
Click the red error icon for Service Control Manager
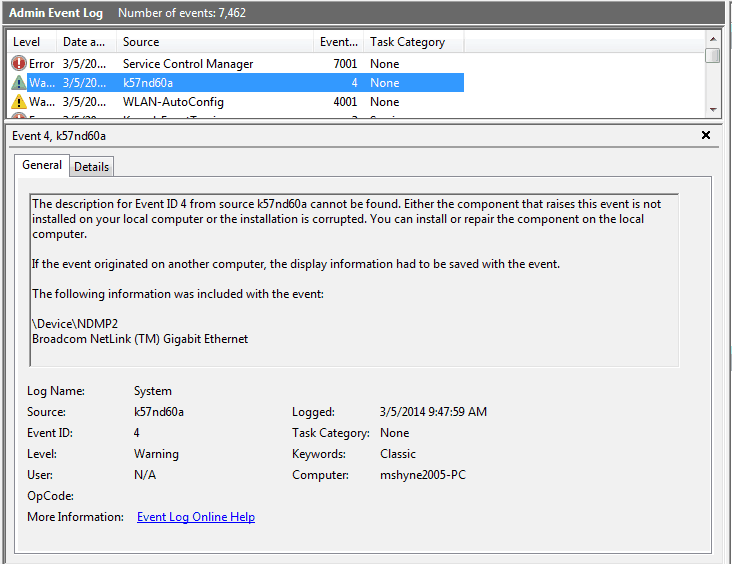coord(19,63)
